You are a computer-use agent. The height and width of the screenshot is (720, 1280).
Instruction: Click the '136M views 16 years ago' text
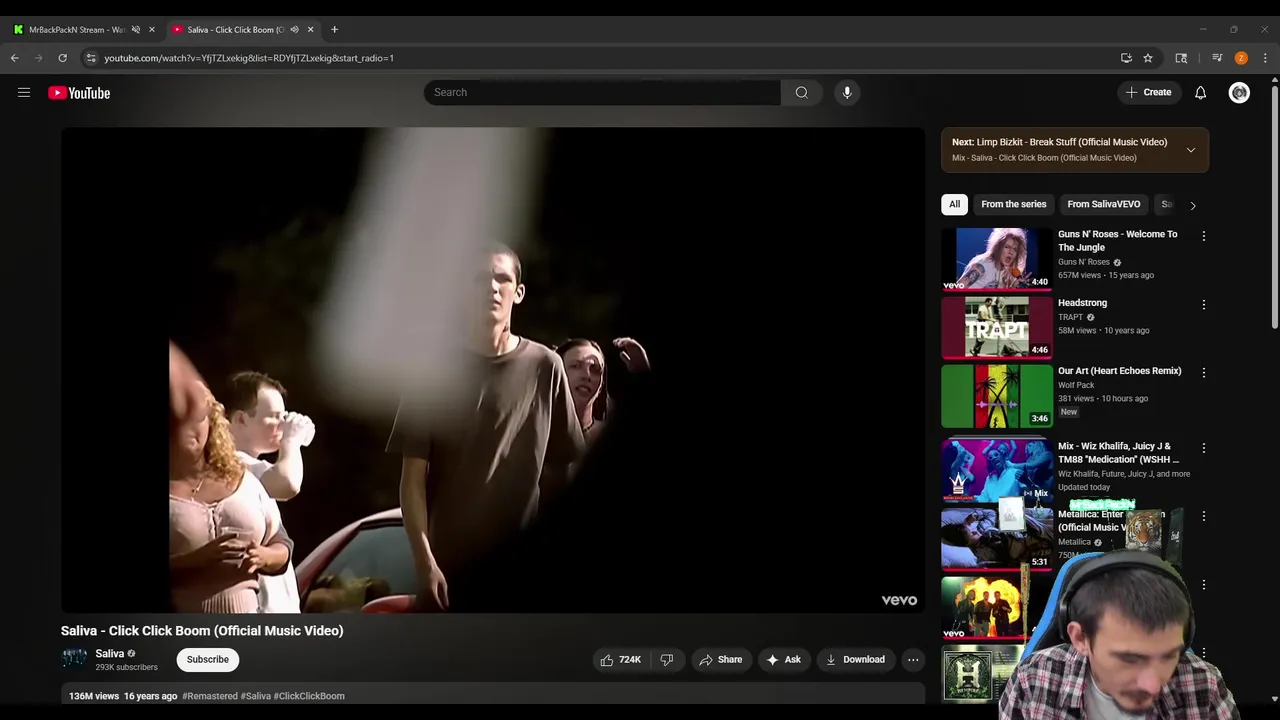coord(123,696)
